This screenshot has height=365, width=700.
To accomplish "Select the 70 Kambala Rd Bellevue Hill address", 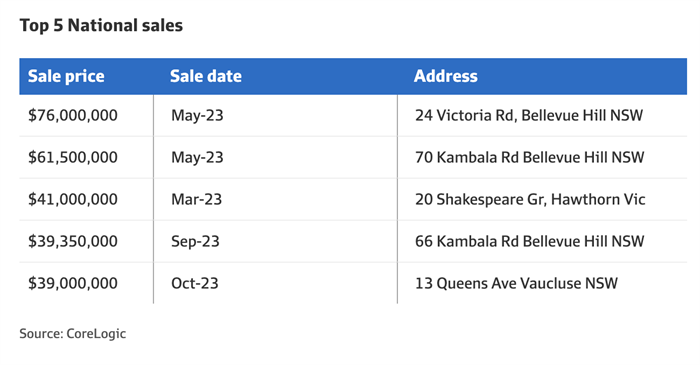I will [529, 158].
